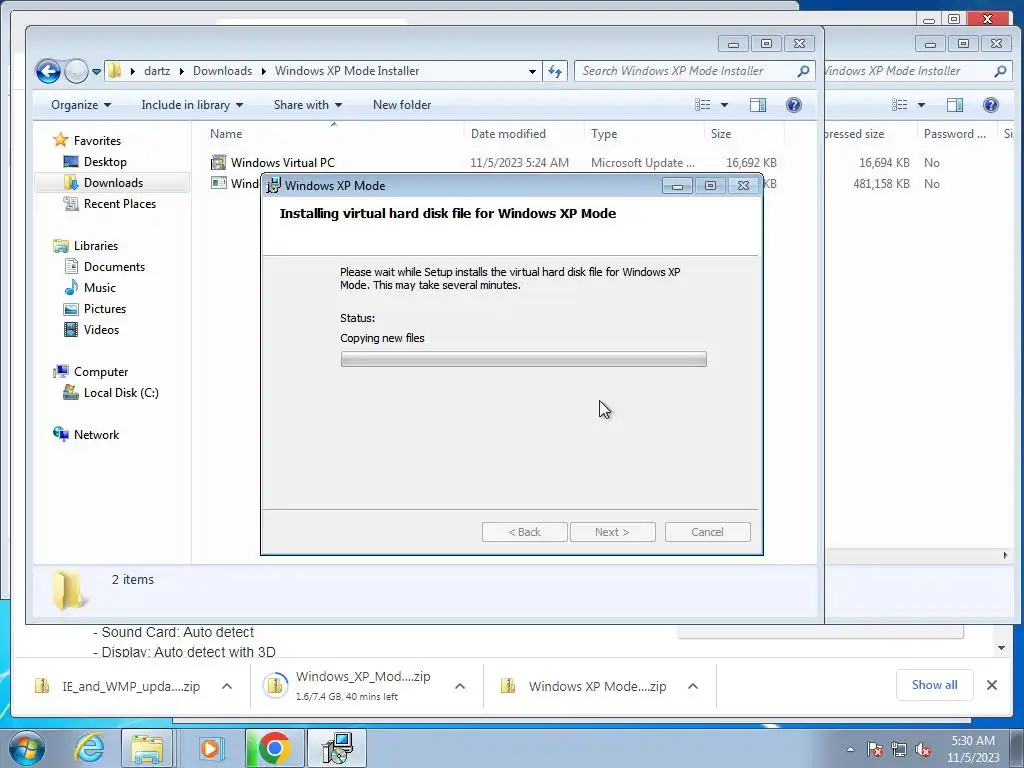
Task: Click dartz in the address breadcrumb
Action: pos(157,71)
